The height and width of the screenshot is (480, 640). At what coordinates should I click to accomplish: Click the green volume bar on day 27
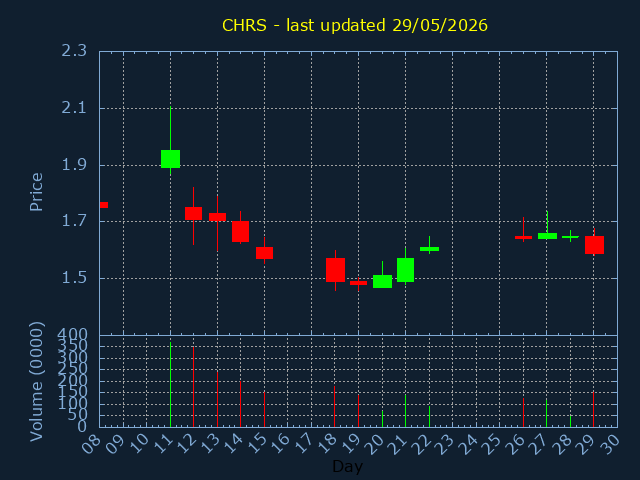point(546,413)
